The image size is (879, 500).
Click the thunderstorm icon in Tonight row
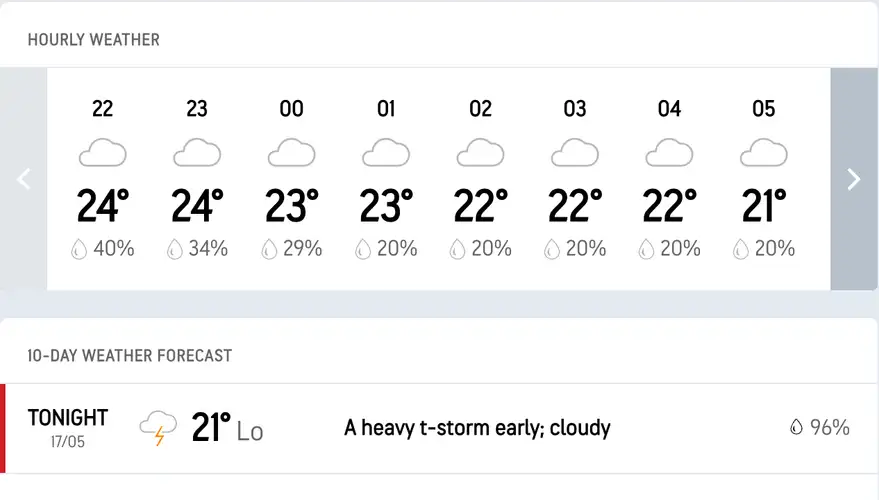click(158, 427)
